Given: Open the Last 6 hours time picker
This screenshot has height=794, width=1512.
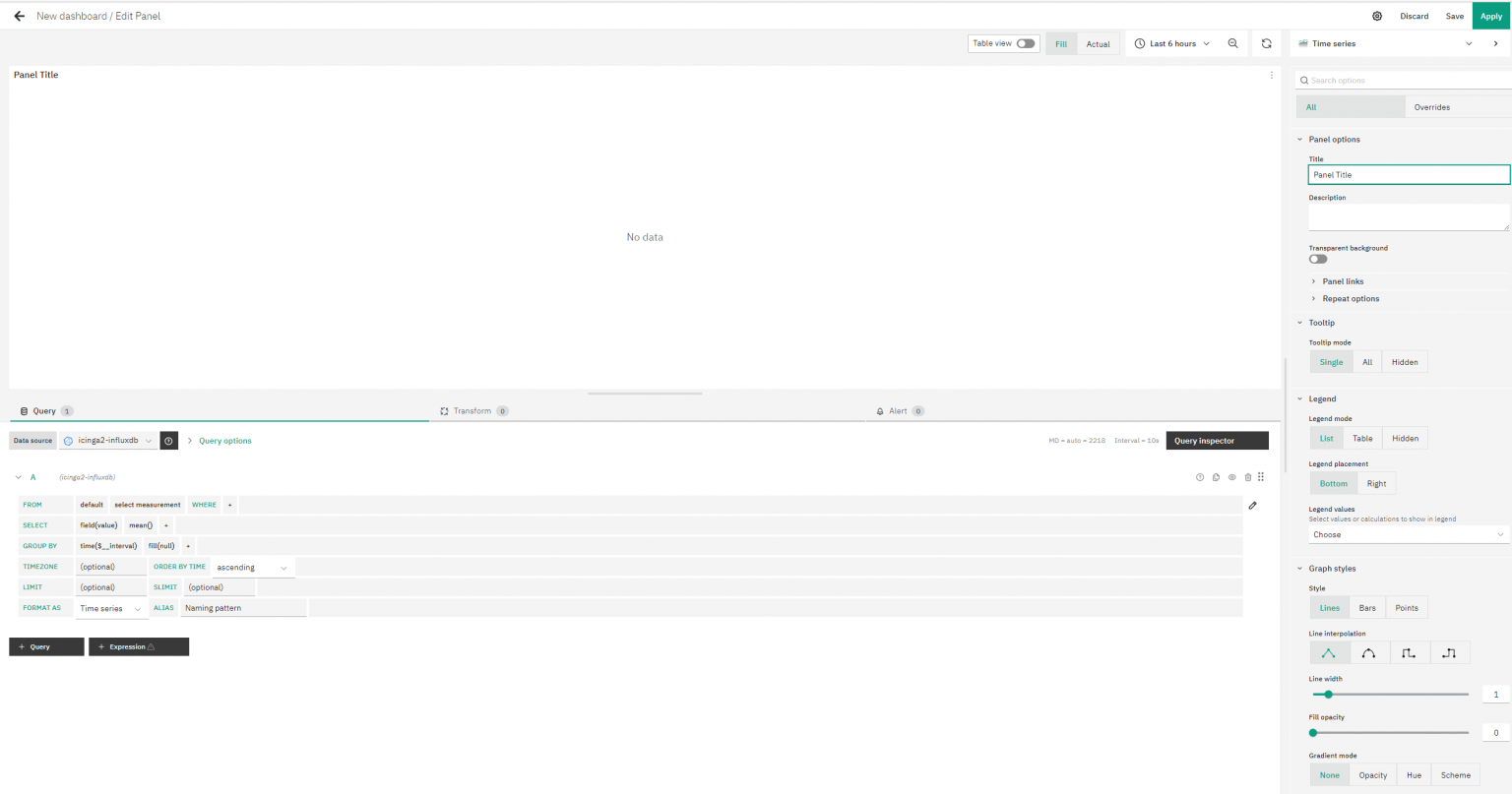Looking at the screenshot, I should [x=1171, y=43].
